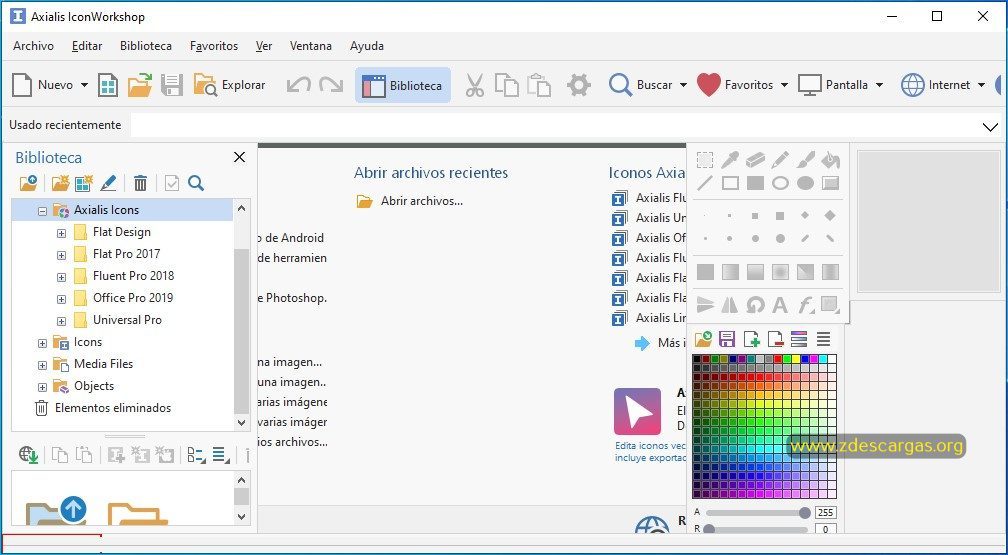This screenshot has height=555, width=1008.
Task: Open the Internet dropdown arrow
Action: (981, 85)
